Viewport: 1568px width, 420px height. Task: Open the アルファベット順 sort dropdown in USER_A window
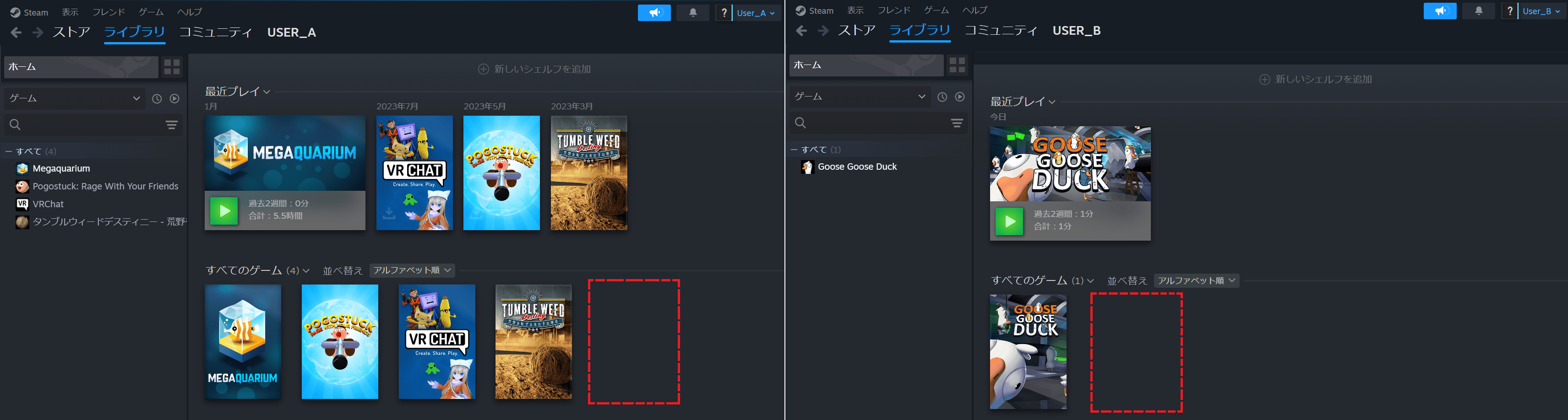pyautogui.click(x=412, y=270)
